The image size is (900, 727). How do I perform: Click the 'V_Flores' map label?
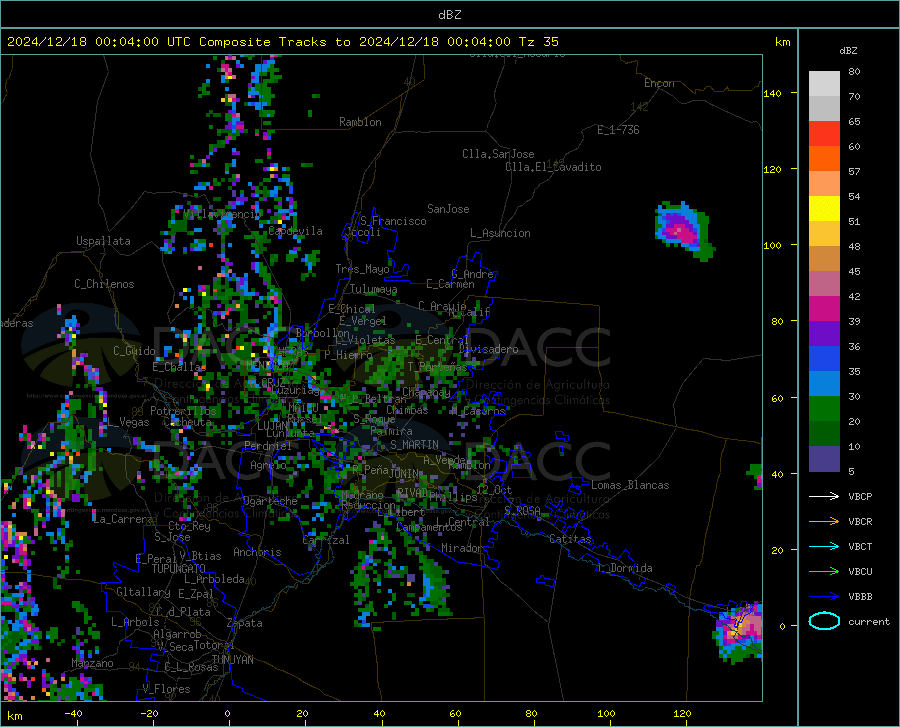[166, 689]
